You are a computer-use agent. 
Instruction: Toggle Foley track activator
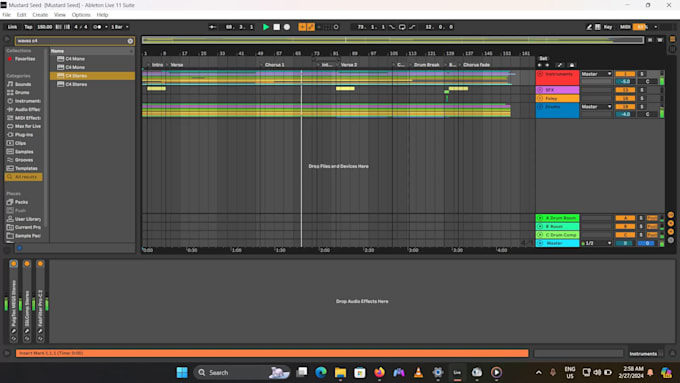click(x=625, y=98)
